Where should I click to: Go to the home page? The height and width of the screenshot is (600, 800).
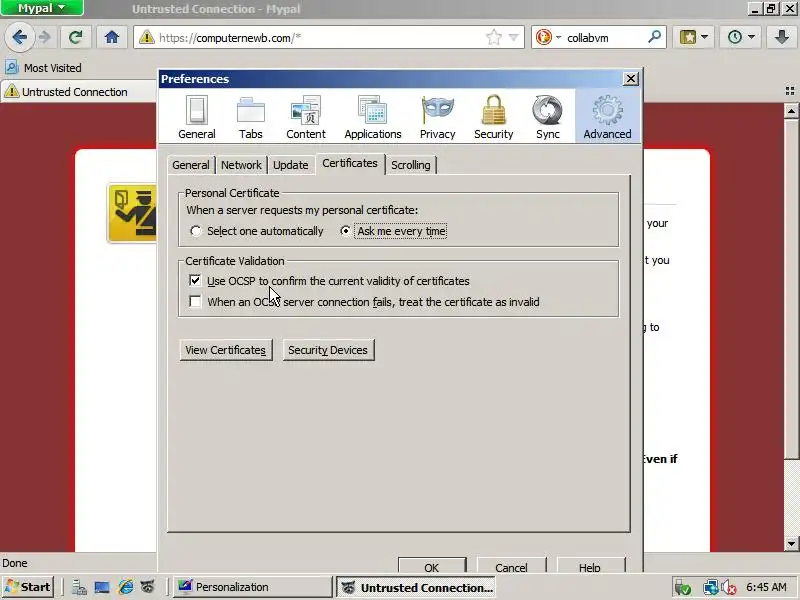pyautogui.click(x=112, y=37)
